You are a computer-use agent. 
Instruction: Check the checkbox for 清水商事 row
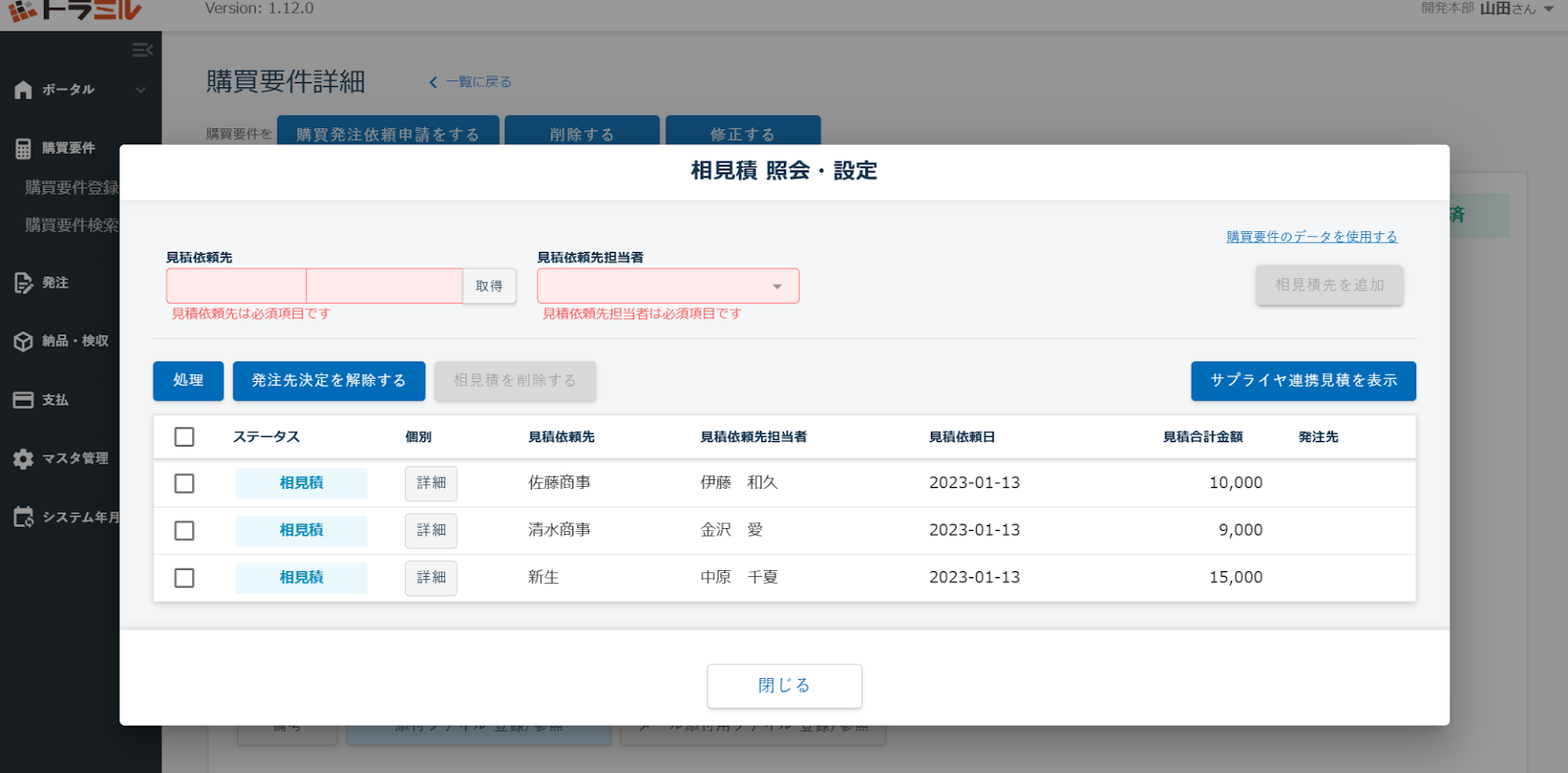pos(184,530)
